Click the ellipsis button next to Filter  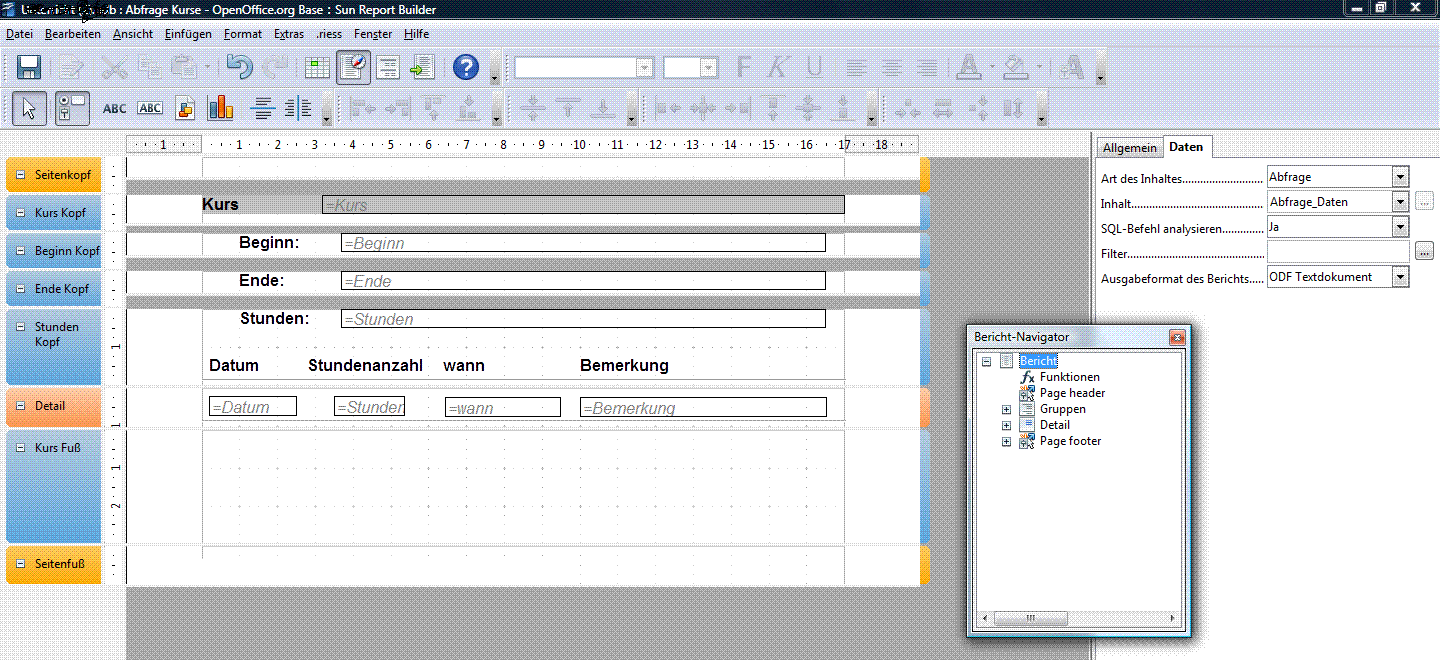point(1425,251)
